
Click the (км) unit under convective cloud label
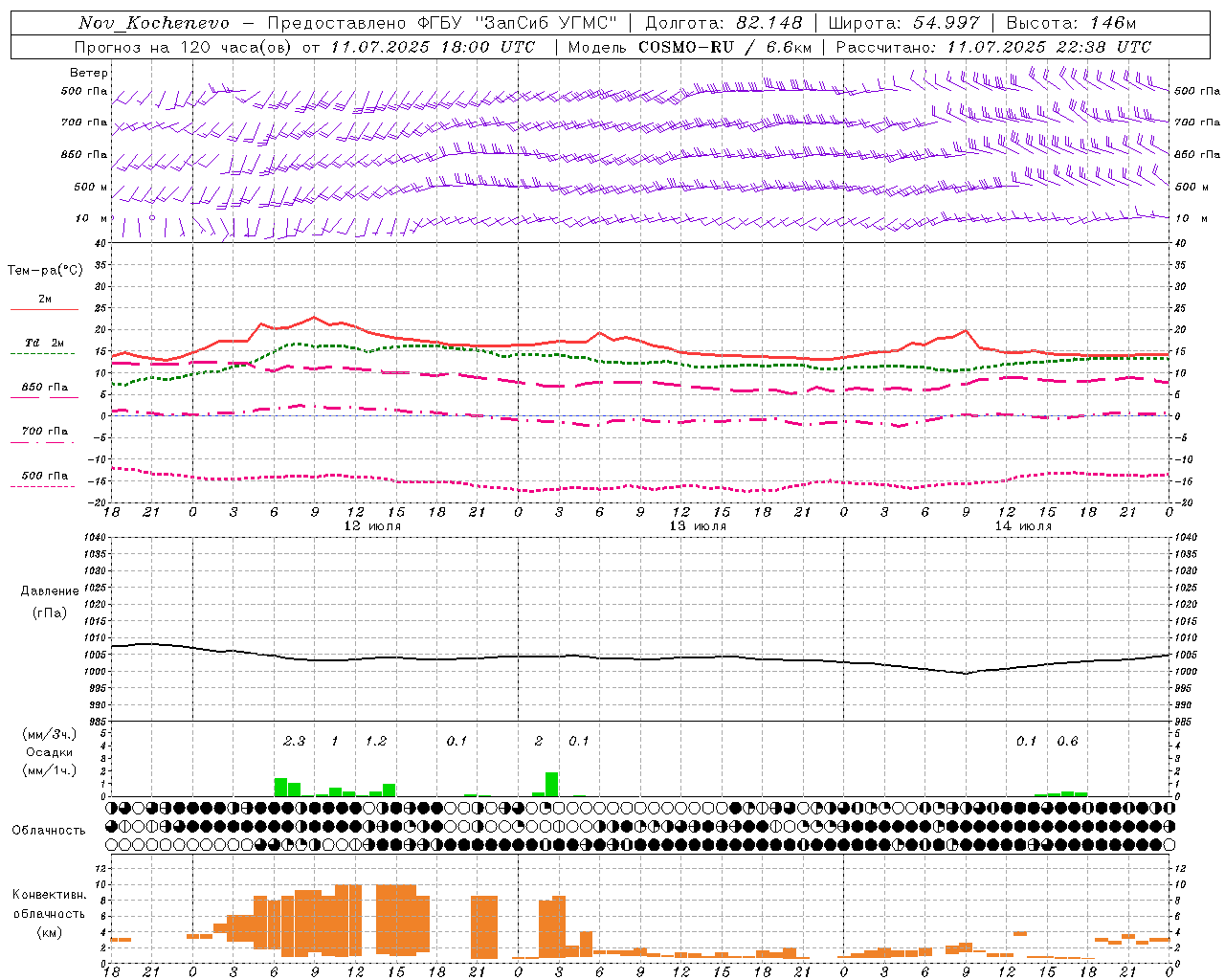49,932
